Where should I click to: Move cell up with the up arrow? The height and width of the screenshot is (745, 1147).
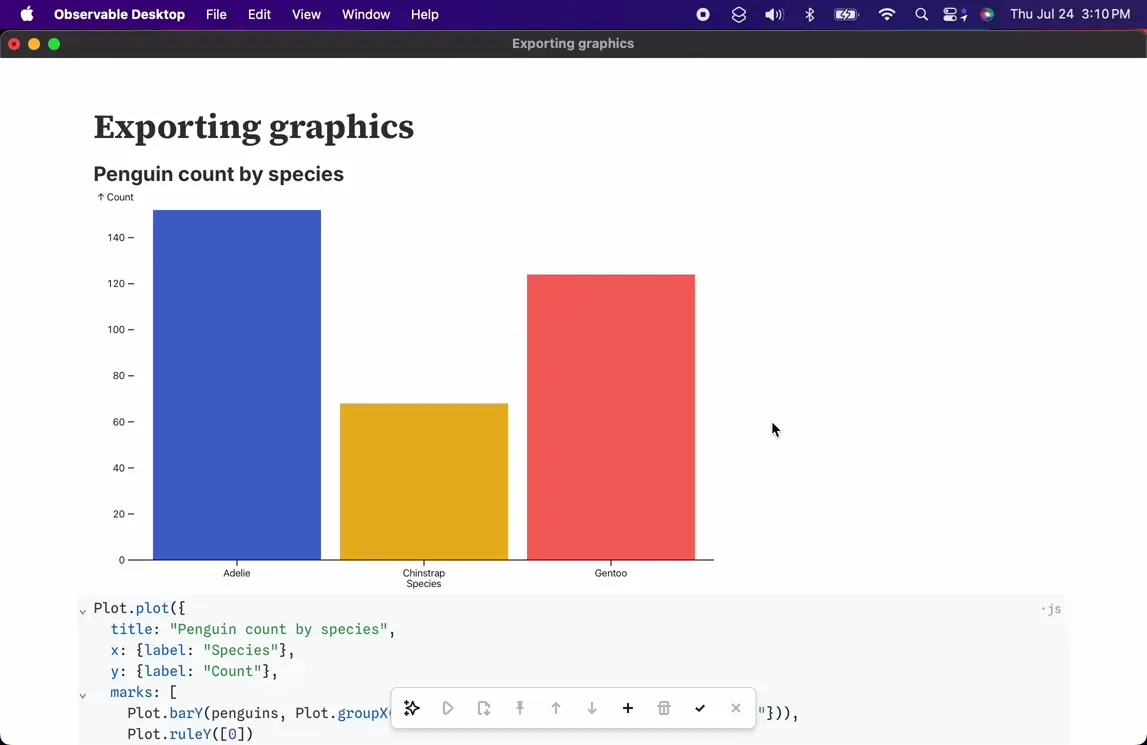pyautogui.click(x=556, y=708)
